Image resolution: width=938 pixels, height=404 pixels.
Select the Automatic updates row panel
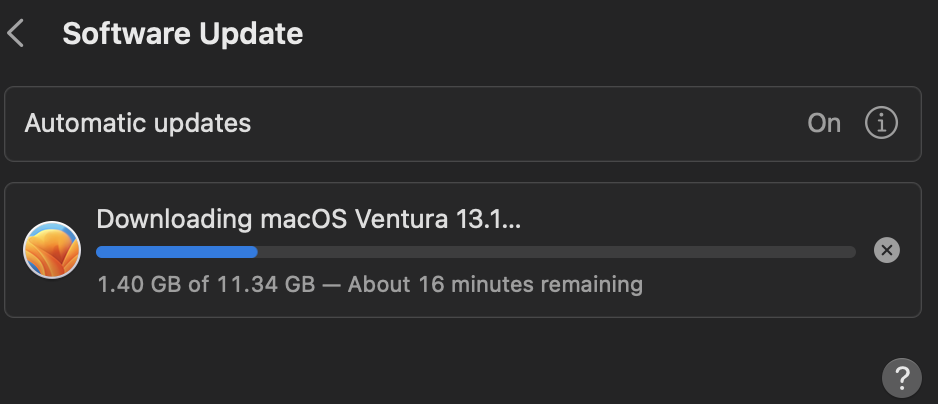[x=462, y=124]
